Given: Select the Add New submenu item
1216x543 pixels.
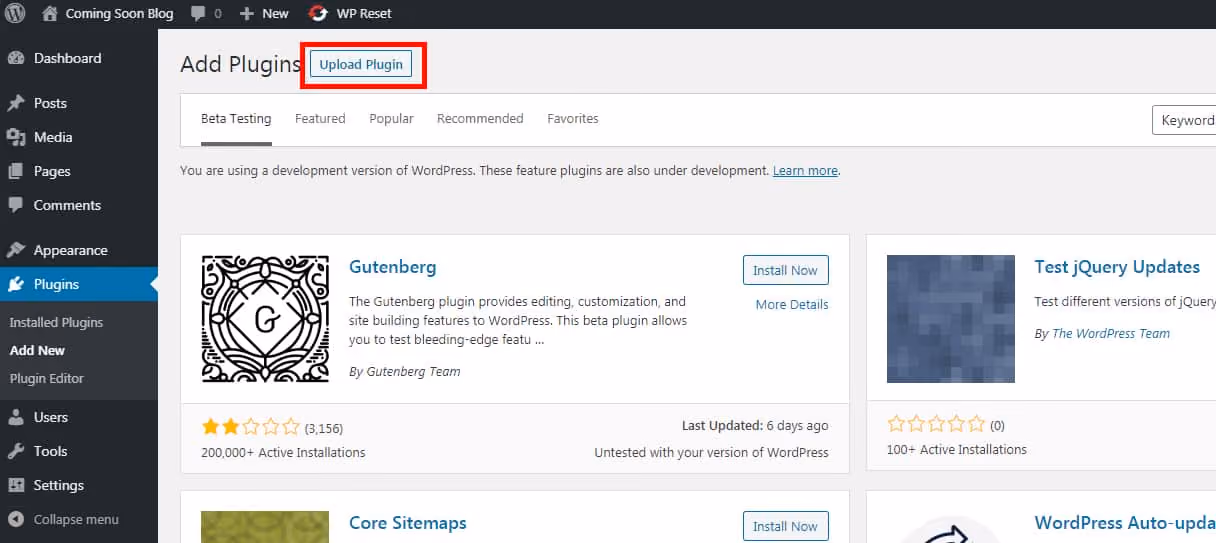Looking at the screenshot, I should [37, 351].
